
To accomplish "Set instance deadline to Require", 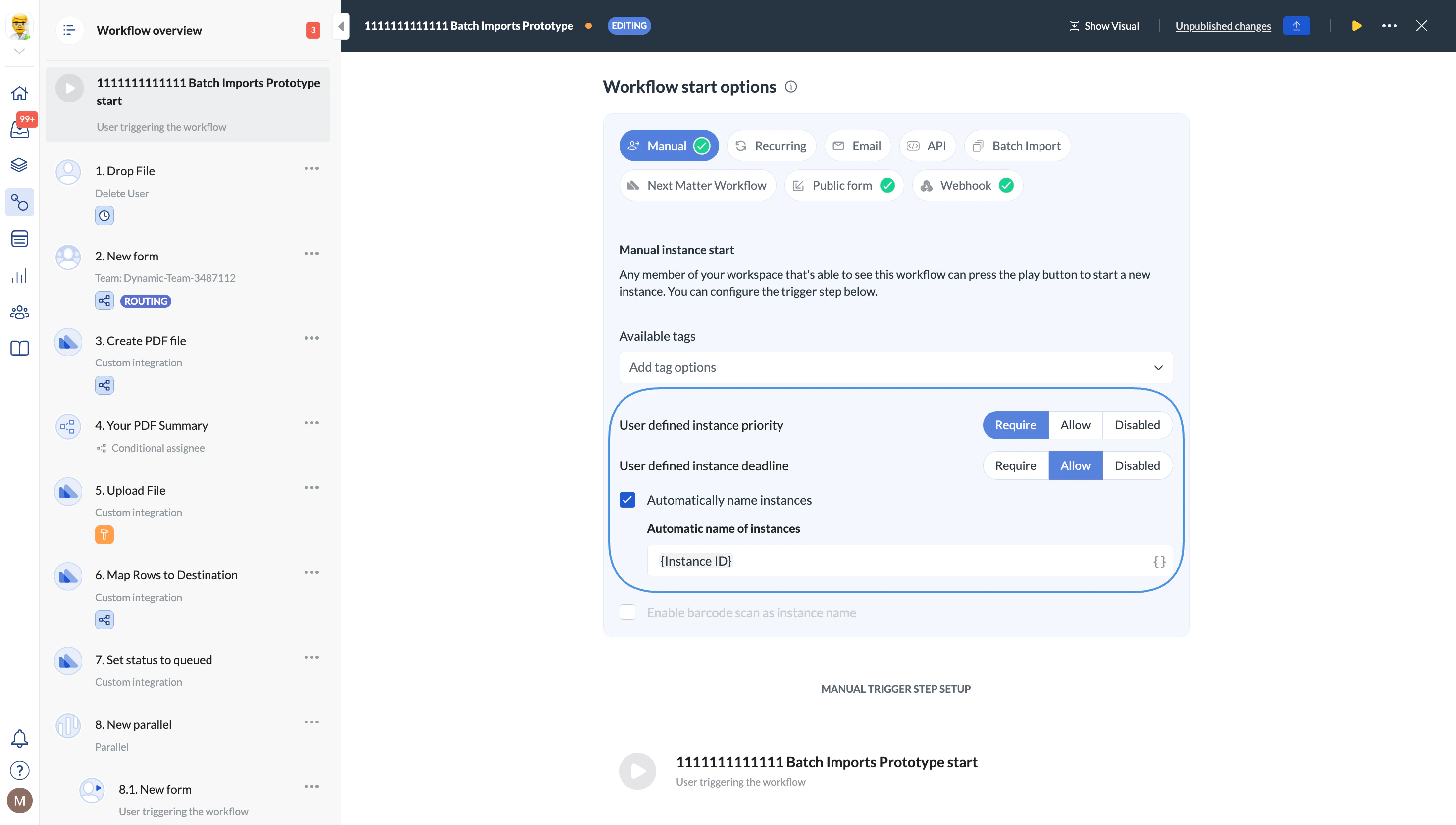I will click(1015, 466).
